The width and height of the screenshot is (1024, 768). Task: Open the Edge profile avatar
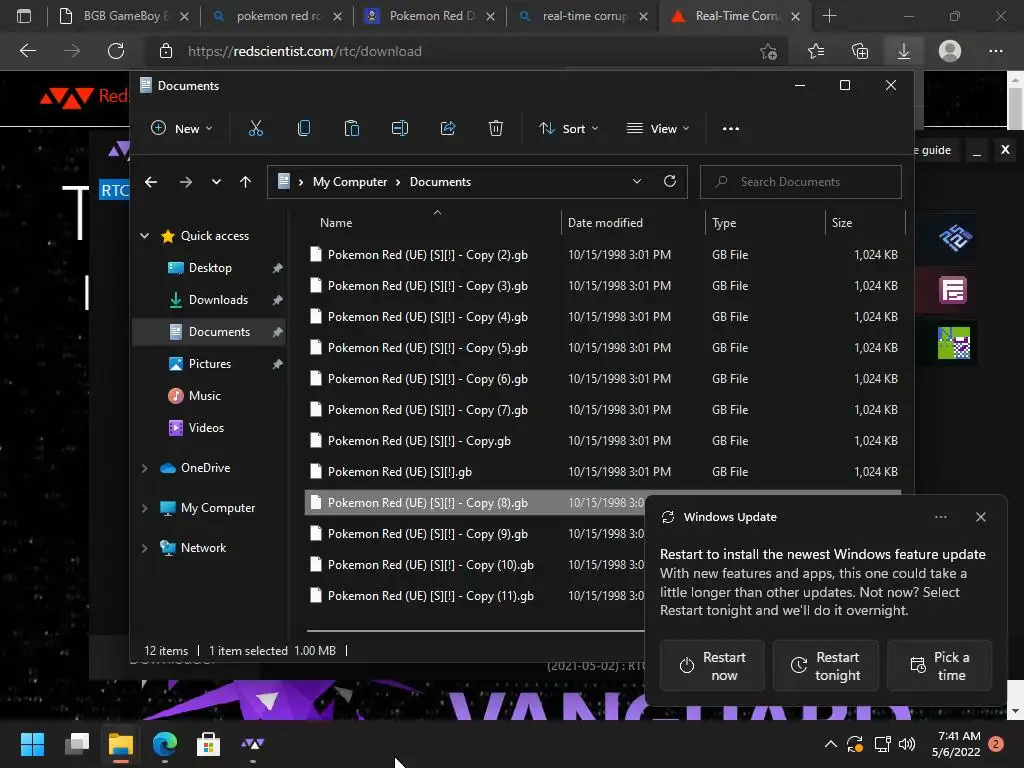[x=950, y=51]
